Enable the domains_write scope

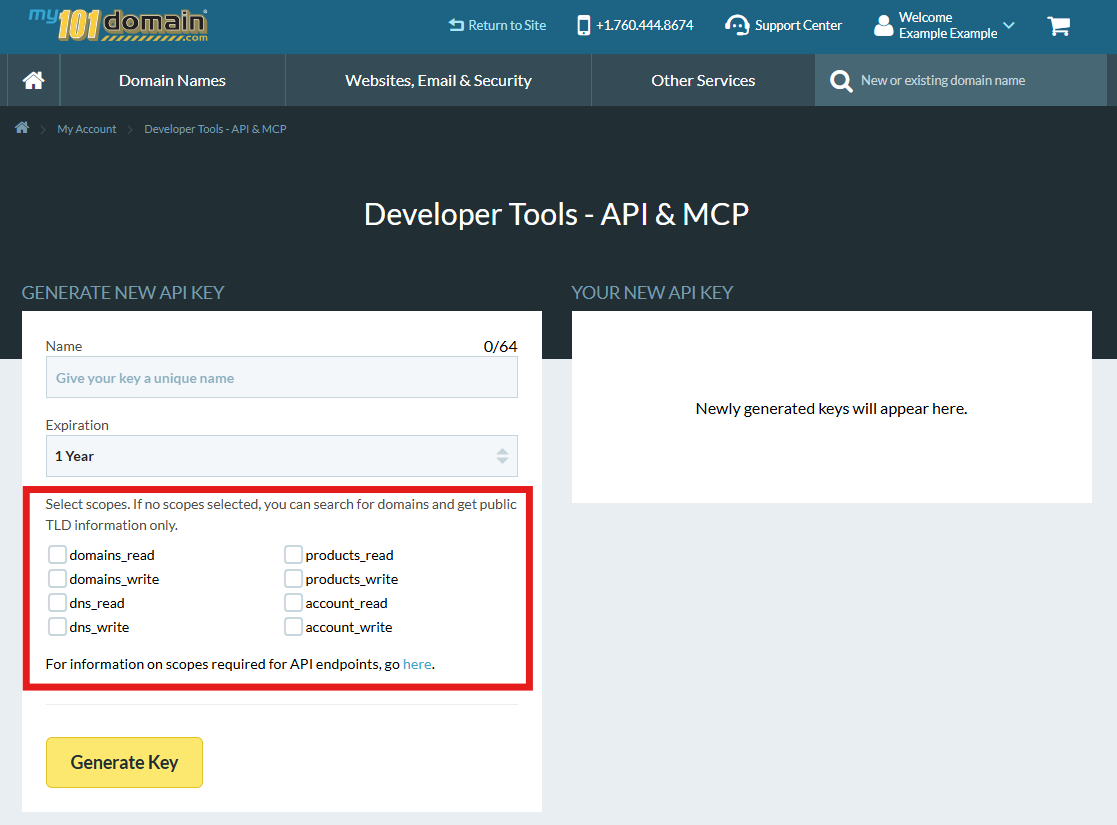[58, 578]
